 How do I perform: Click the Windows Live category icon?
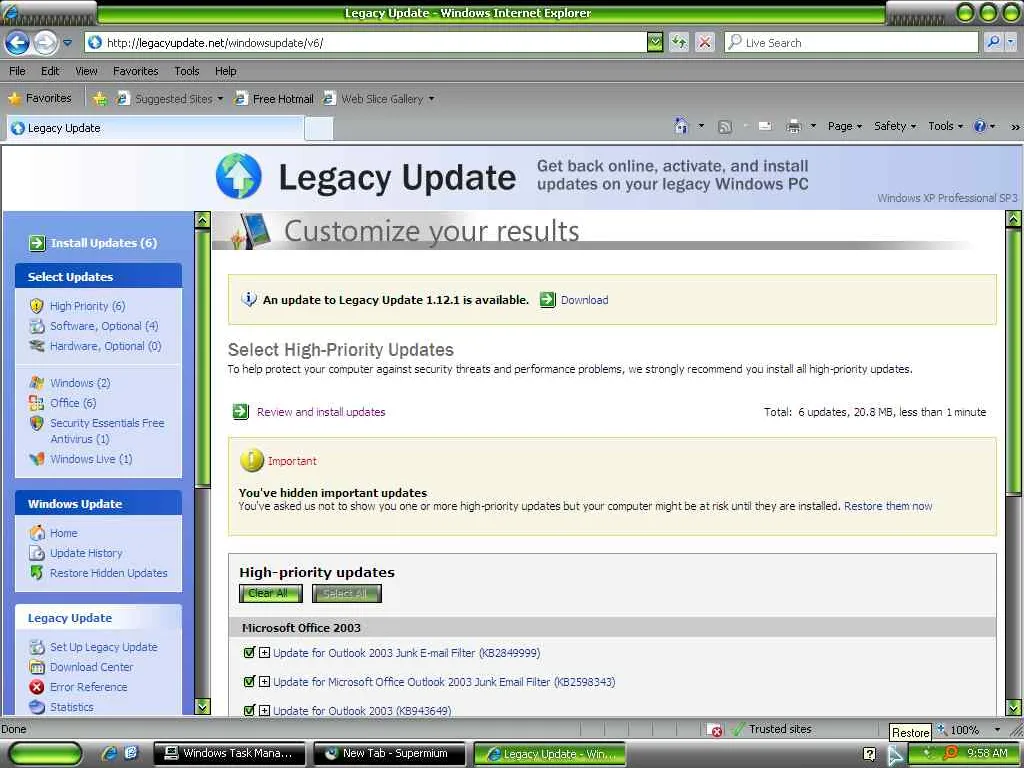(x=37, y=459)
